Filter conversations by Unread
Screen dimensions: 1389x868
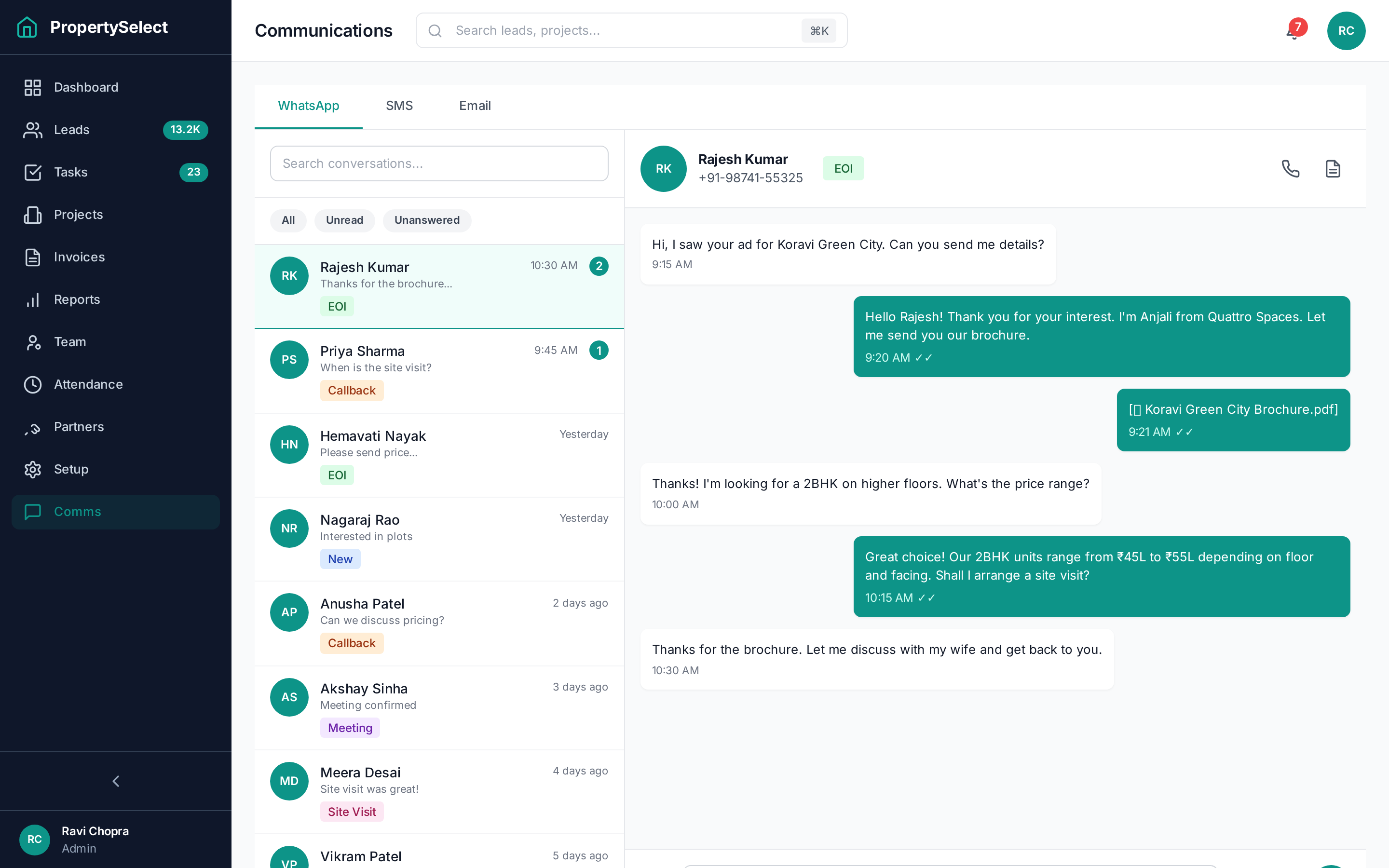tap(344, 220)
